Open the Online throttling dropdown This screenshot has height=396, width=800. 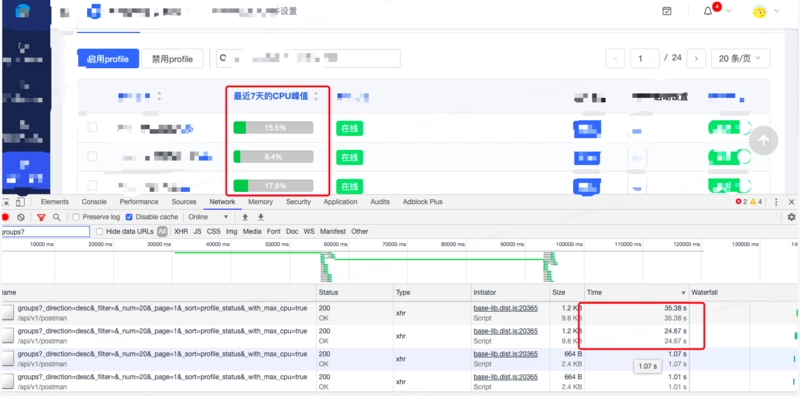coord(208,217)
